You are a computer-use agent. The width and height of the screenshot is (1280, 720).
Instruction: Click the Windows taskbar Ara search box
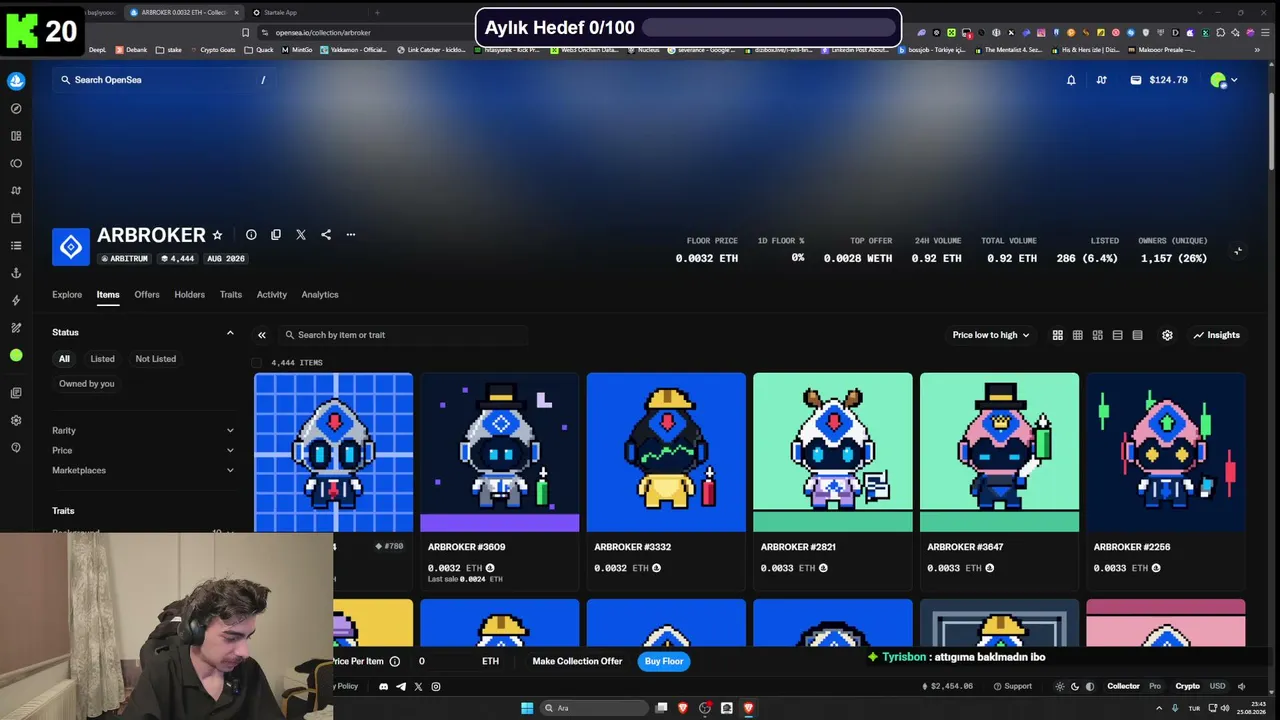click(x=594, y=708)
